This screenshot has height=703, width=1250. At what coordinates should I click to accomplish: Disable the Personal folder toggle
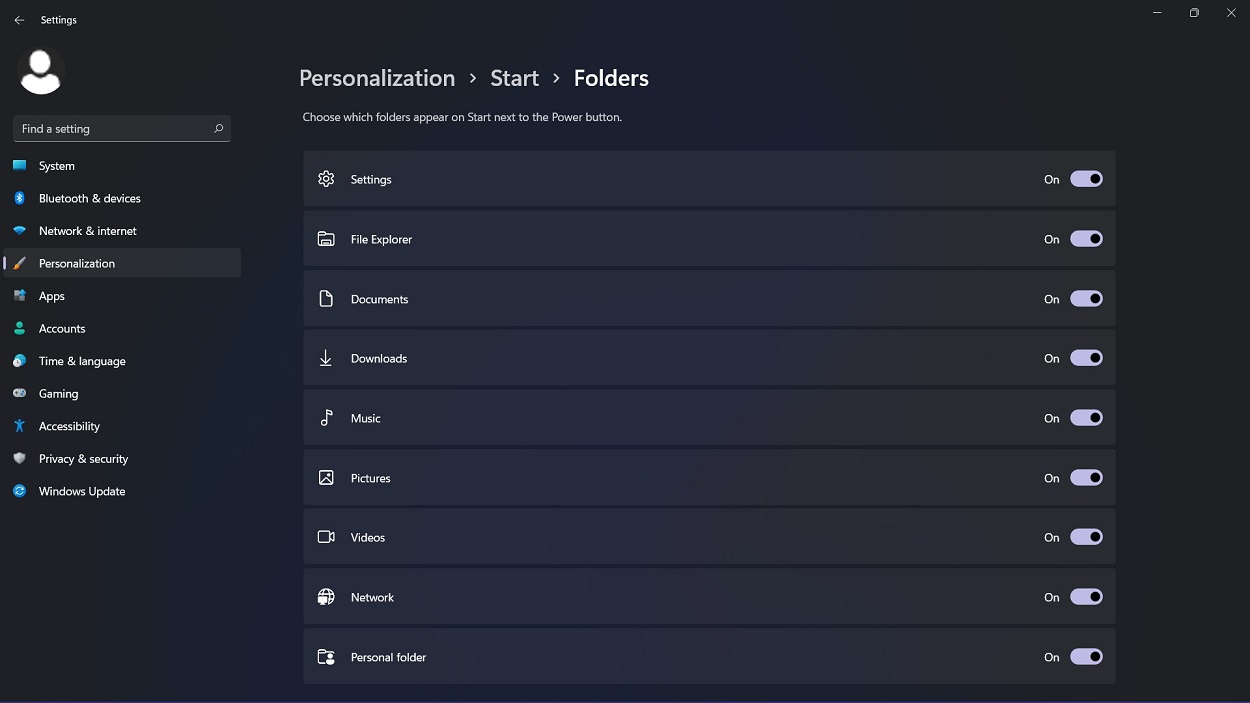click(x=1087, y=657)
